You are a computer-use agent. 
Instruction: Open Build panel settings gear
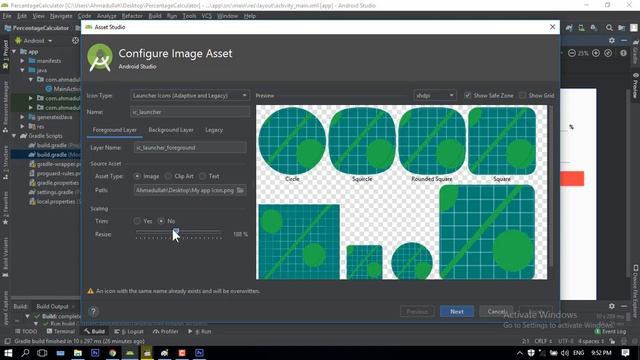pyautogui.click(x=611, y=306)
